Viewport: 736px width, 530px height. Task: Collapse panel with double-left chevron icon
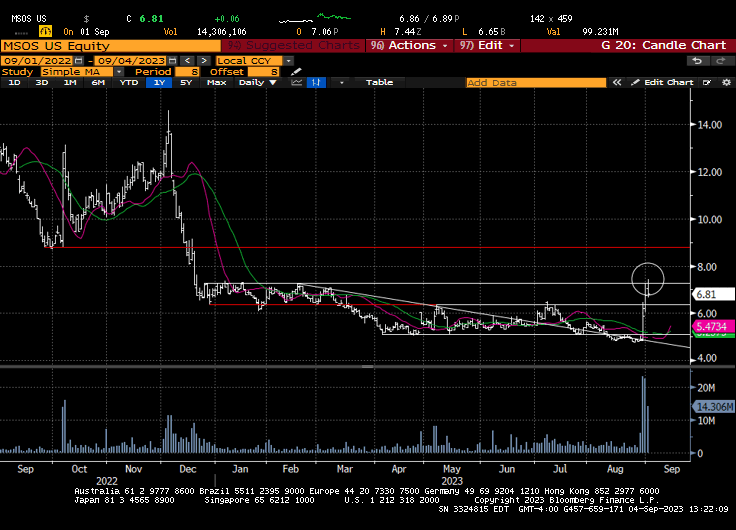617,83
